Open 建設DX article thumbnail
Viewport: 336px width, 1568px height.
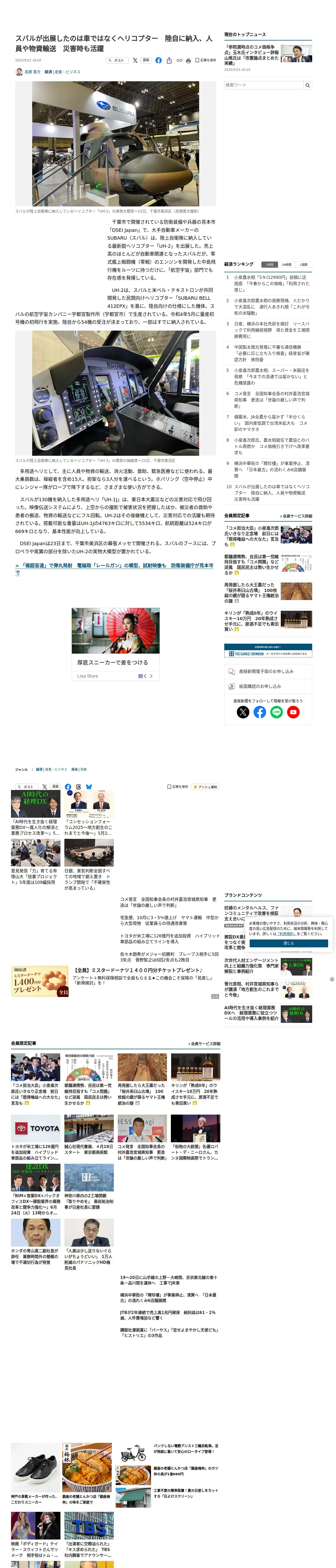(35, 1178)
